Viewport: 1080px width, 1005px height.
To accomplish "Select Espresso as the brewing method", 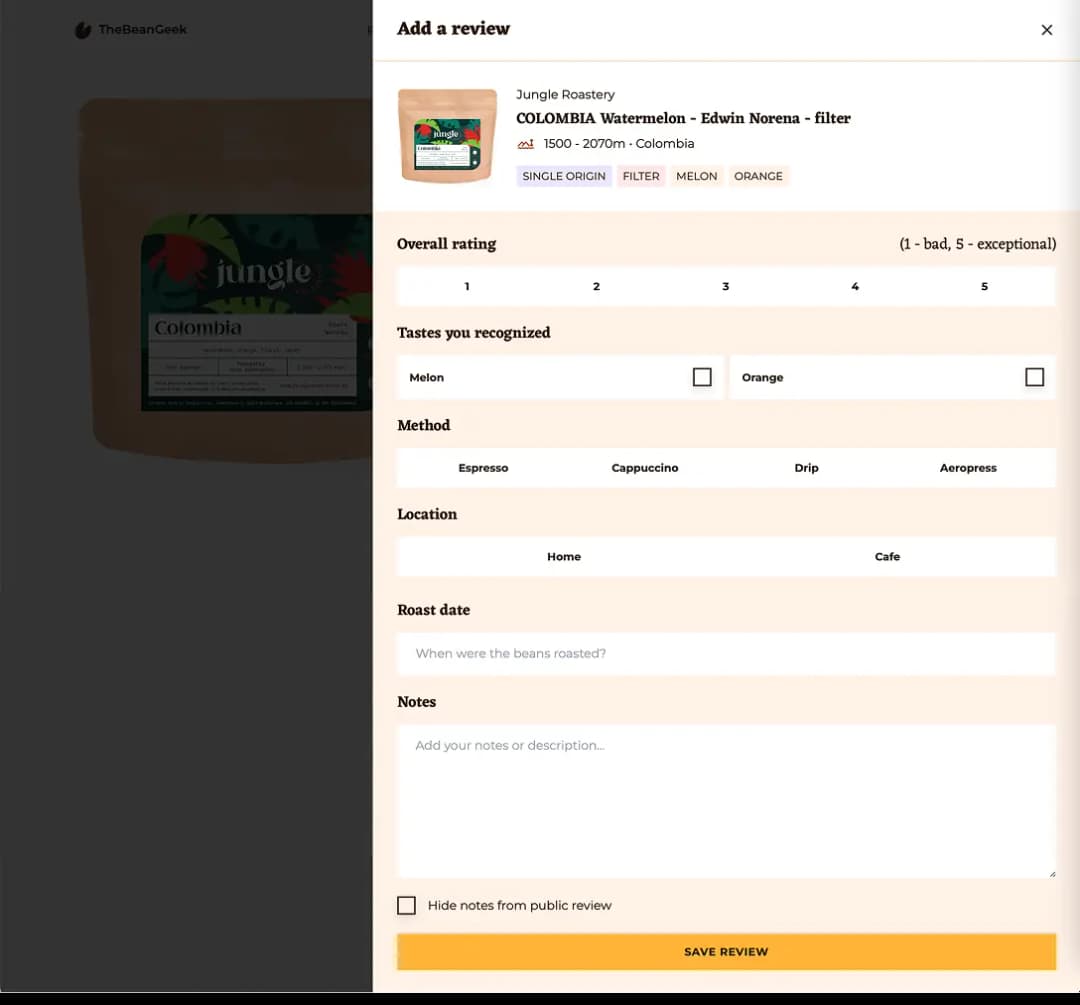I will (x=484, y=467).
